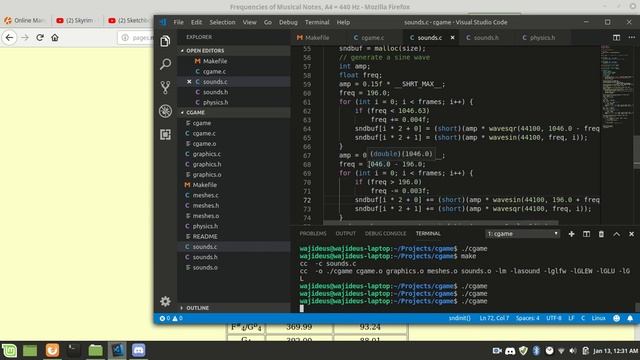
Task: Expand the Outline section
Action: click(x=234, y=308)
